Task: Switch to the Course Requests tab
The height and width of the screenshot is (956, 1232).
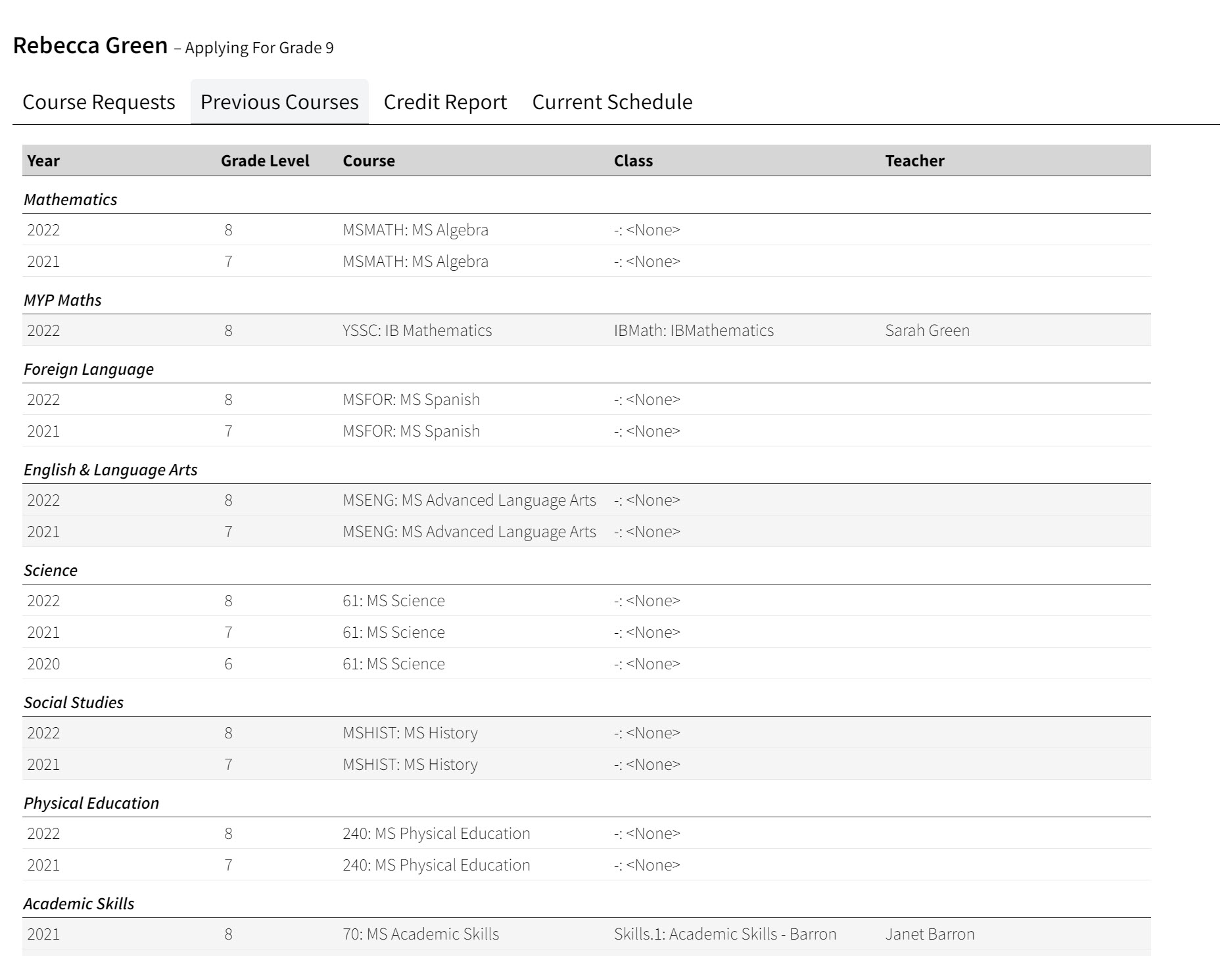Action: [99, 102]
